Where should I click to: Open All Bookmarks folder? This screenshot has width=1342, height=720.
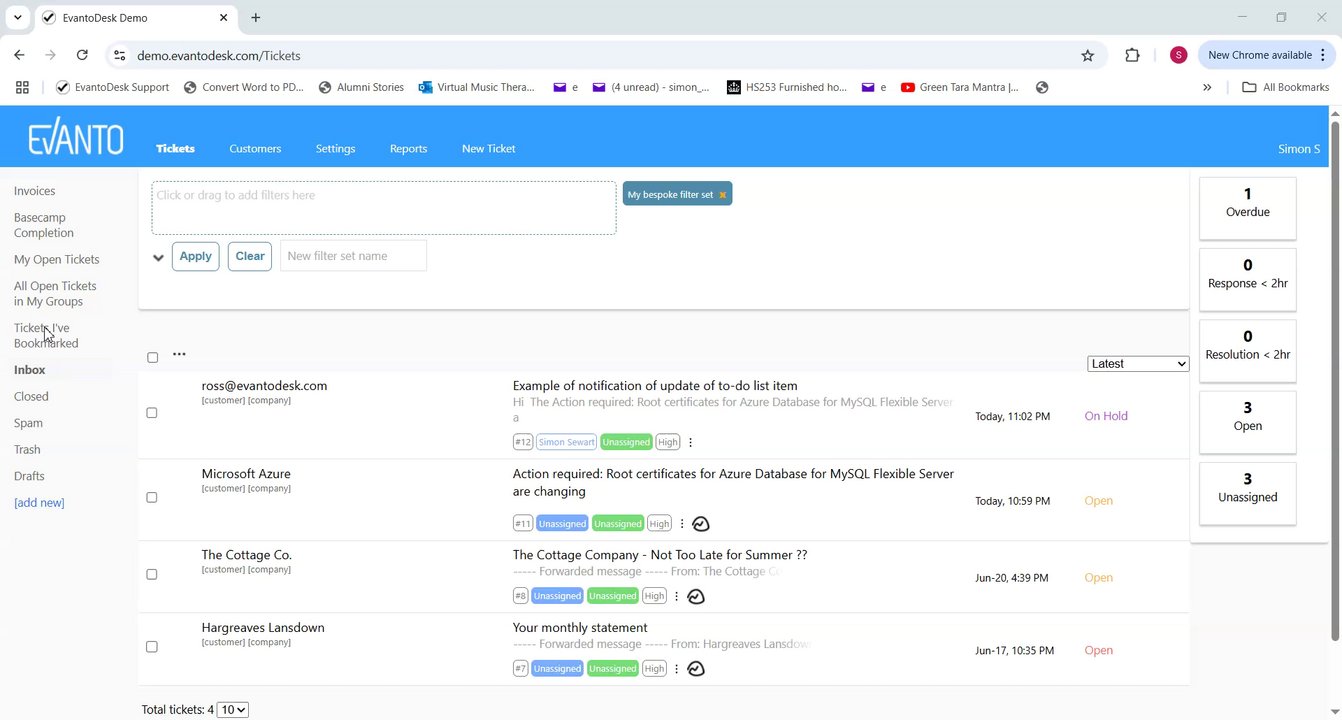[x=1286, y=87]
